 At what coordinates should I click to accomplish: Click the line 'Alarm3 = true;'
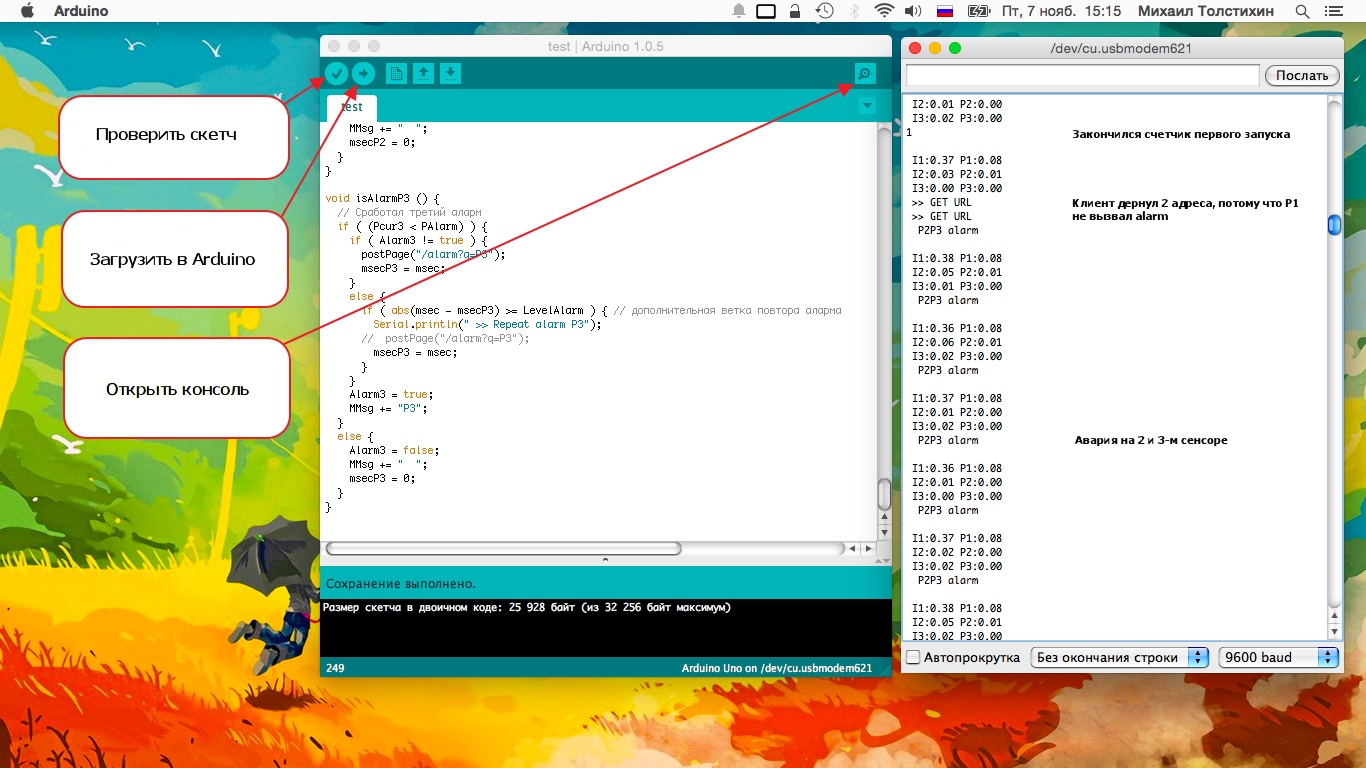pos(391,394)
